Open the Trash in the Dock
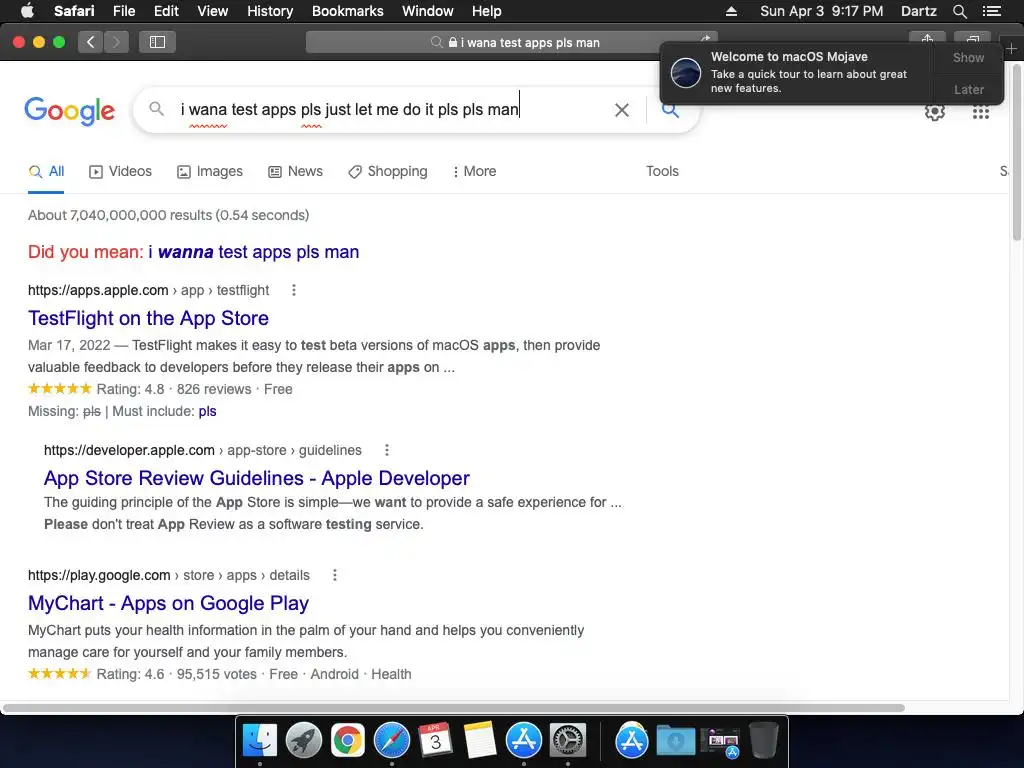Screen dimensions: 1024x768 [763, 741]
